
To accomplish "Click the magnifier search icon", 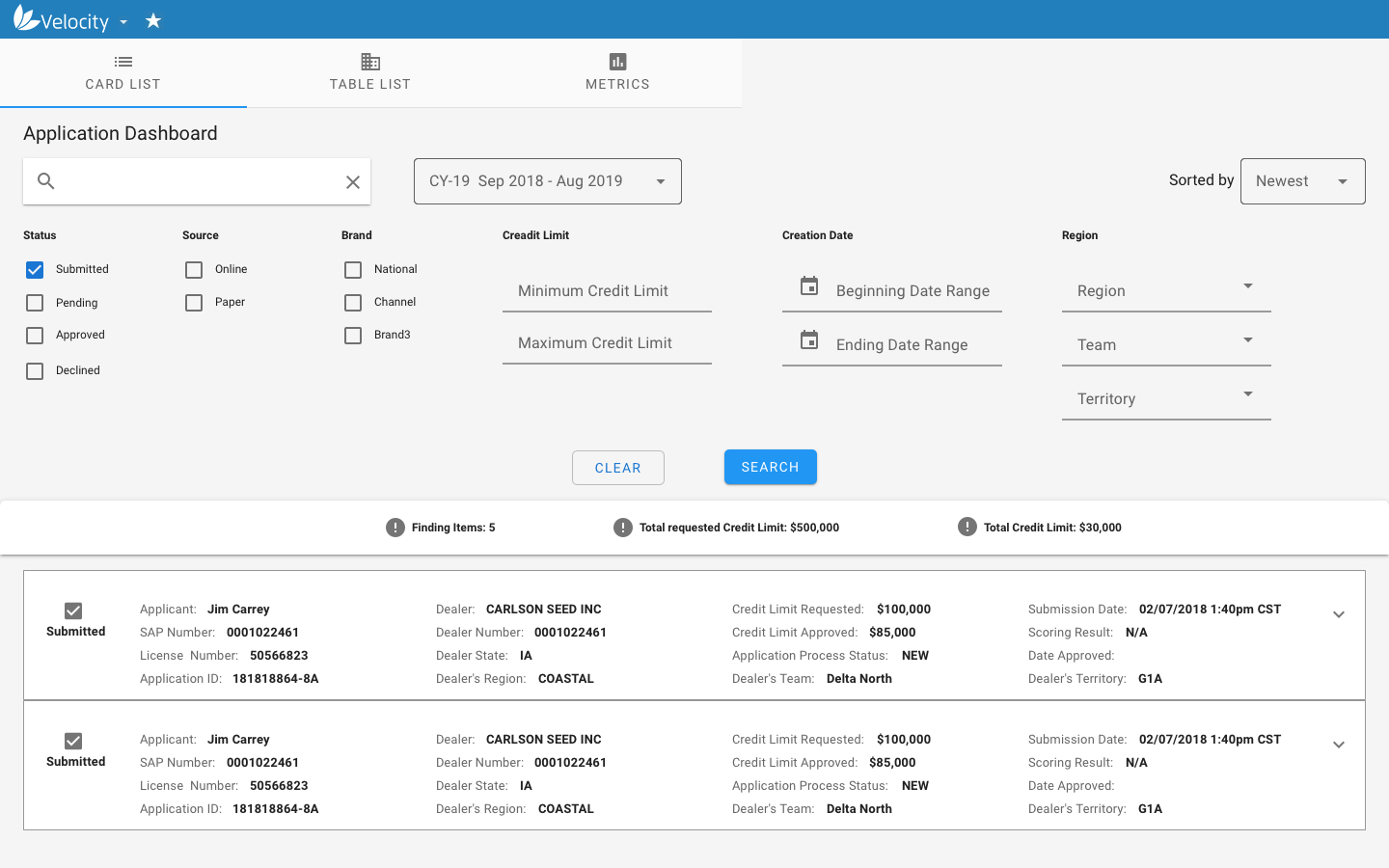I will pos(45,180).
